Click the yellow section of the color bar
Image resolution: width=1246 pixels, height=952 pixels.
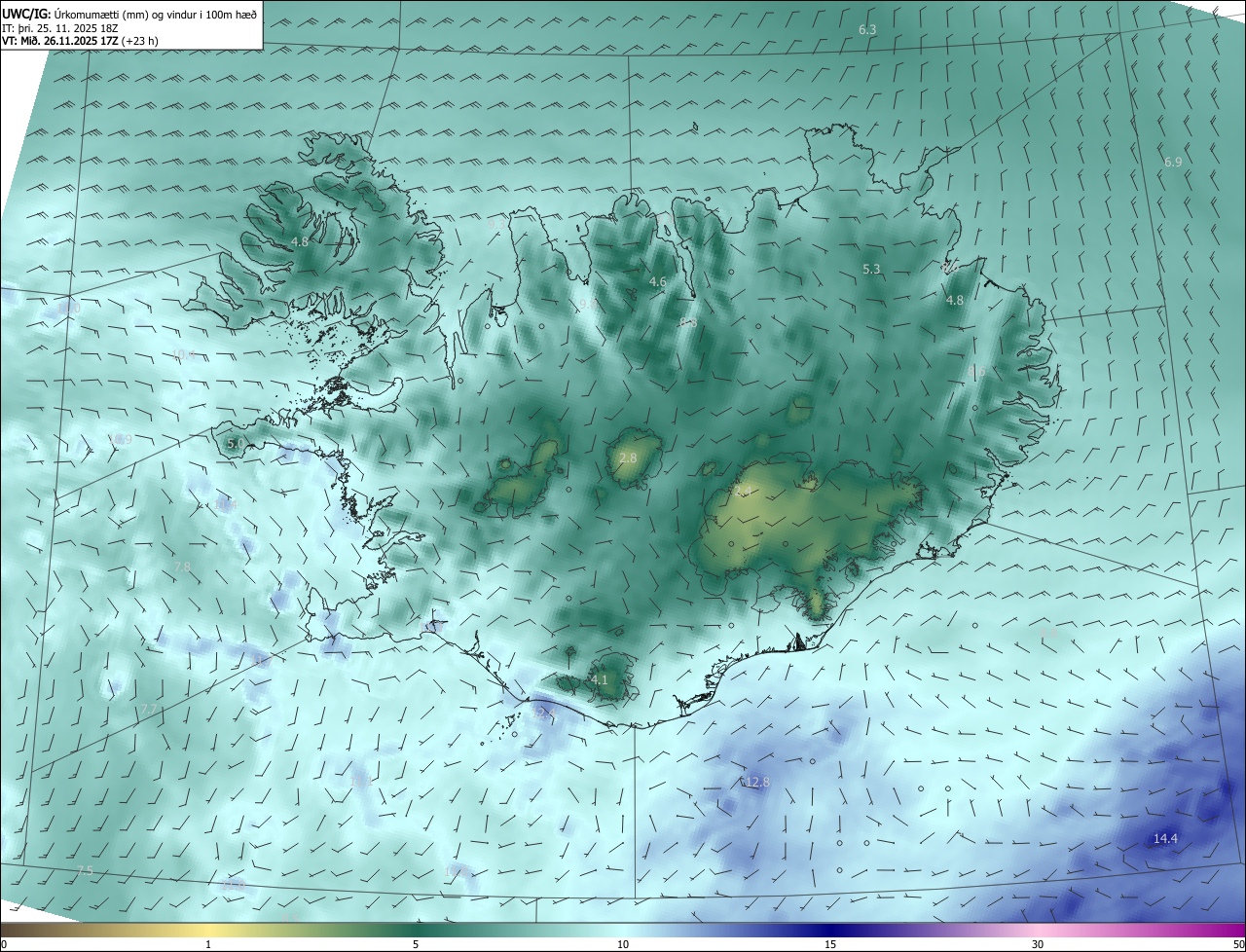tap(208, 930)
